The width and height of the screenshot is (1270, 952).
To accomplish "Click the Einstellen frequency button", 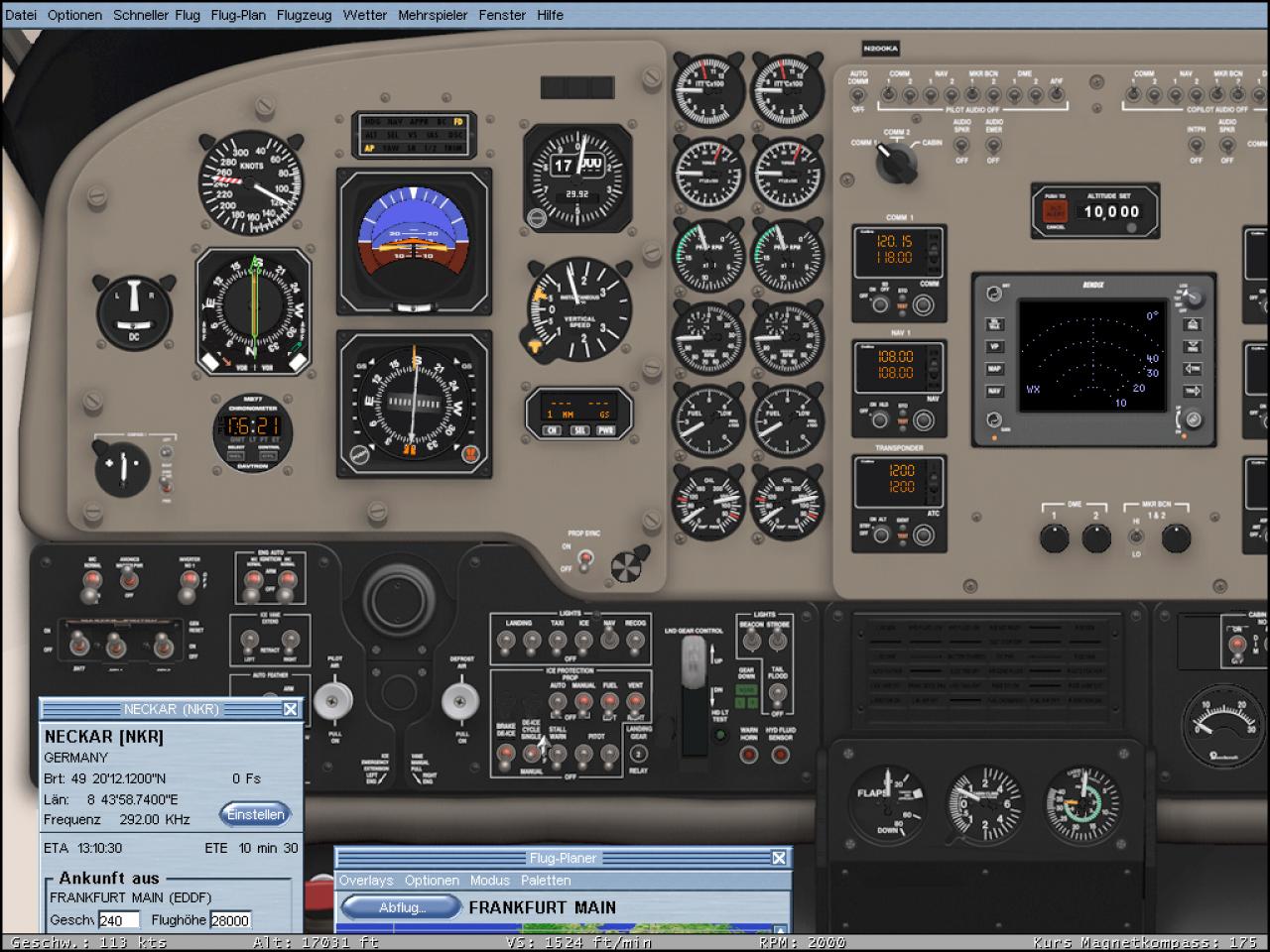I will (x=256, y=814).
